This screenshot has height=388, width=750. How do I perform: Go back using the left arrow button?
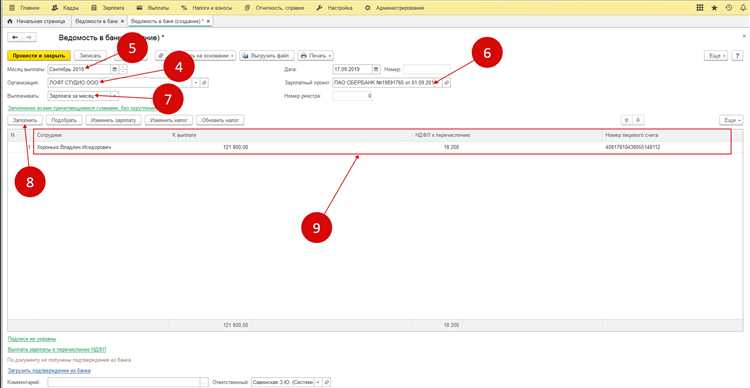[15, 38]
